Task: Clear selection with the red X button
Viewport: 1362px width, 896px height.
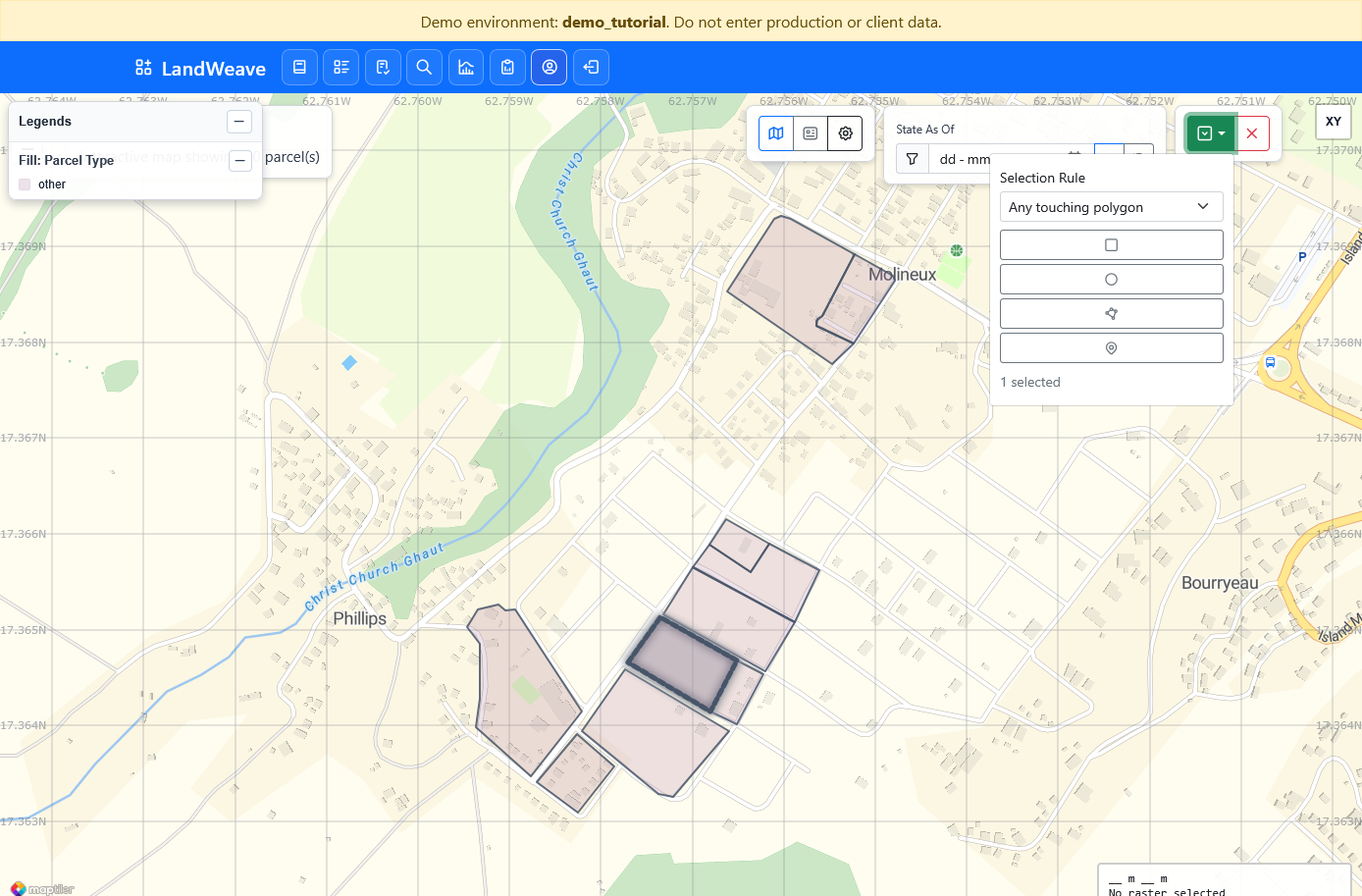Action: coord(1252,133)
